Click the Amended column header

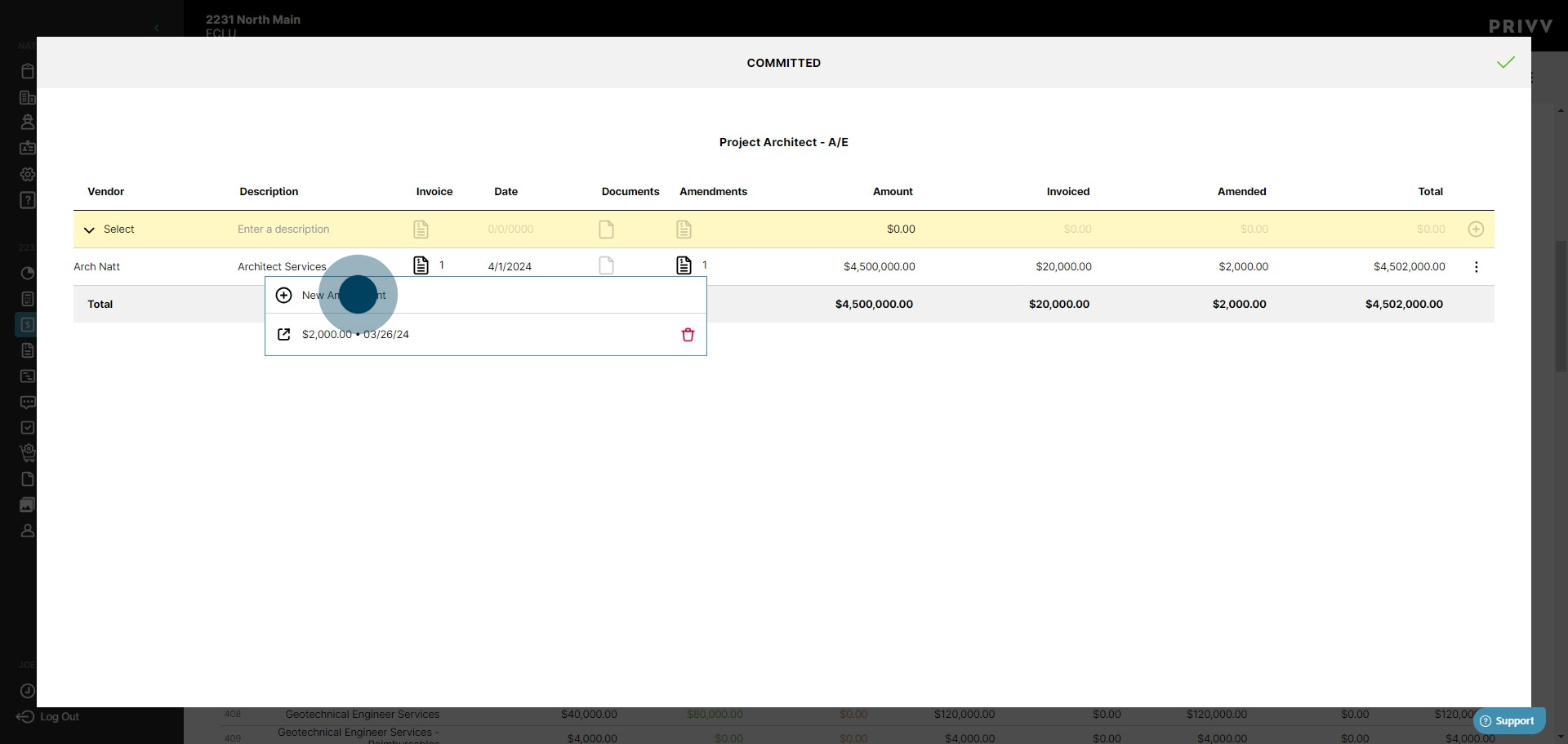[x=1242, y=191]
